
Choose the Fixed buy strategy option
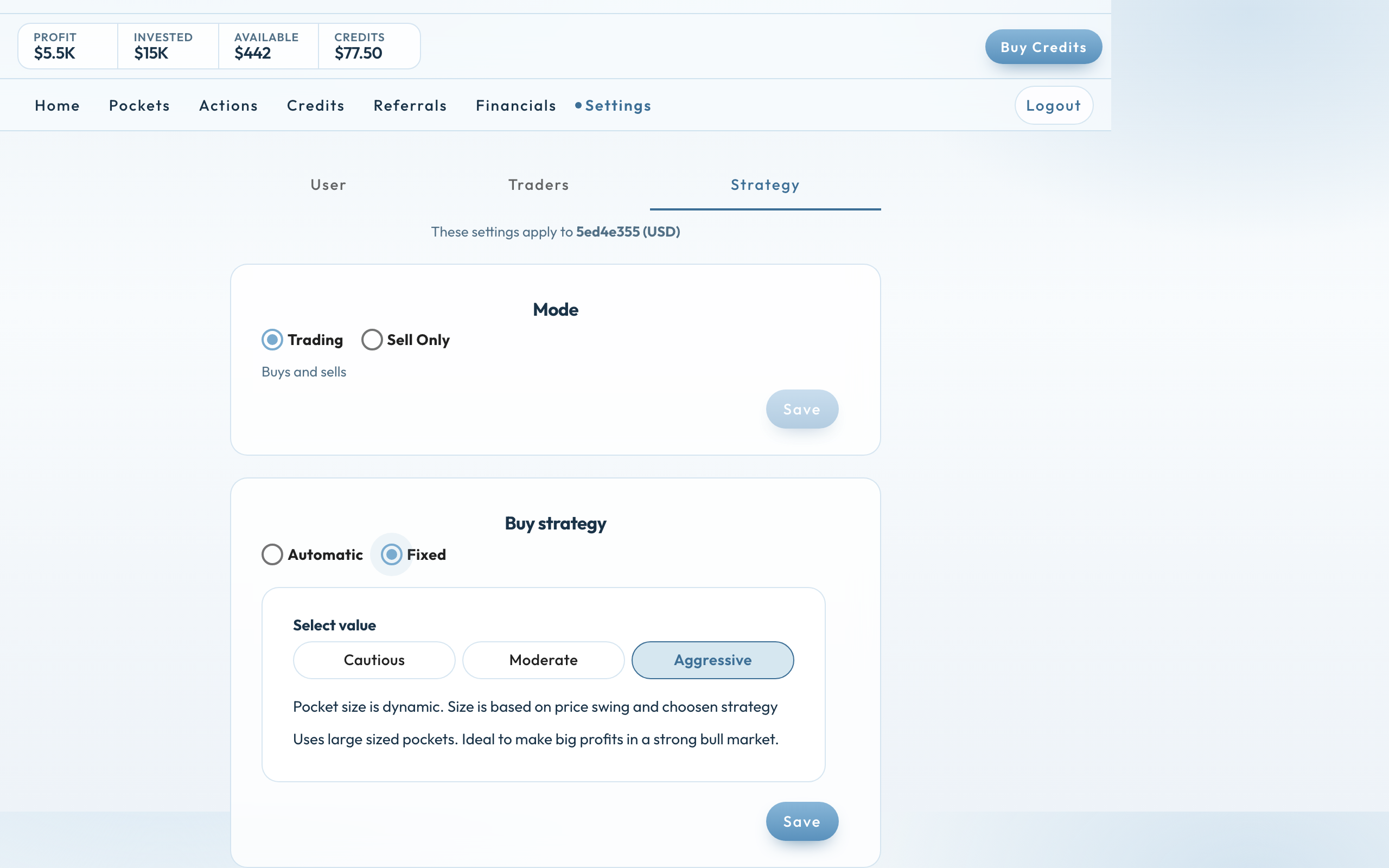click(391, 554)
